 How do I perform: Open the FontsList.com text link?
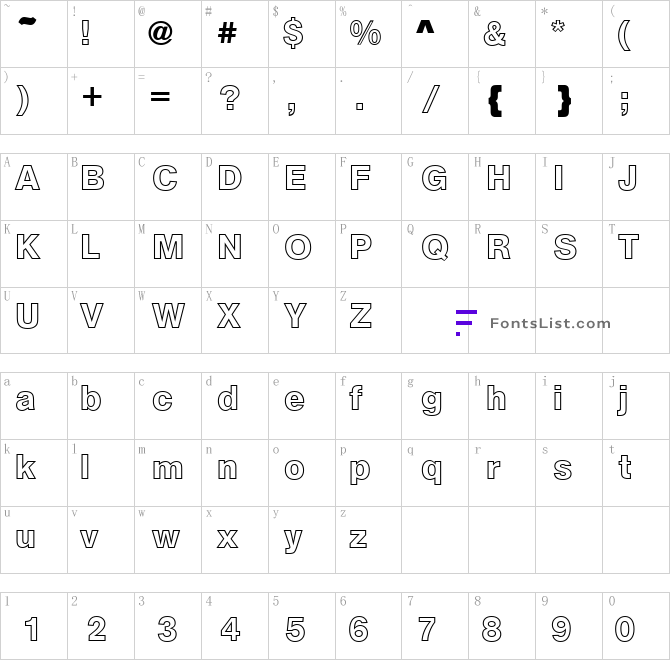[x=549, y=323]
